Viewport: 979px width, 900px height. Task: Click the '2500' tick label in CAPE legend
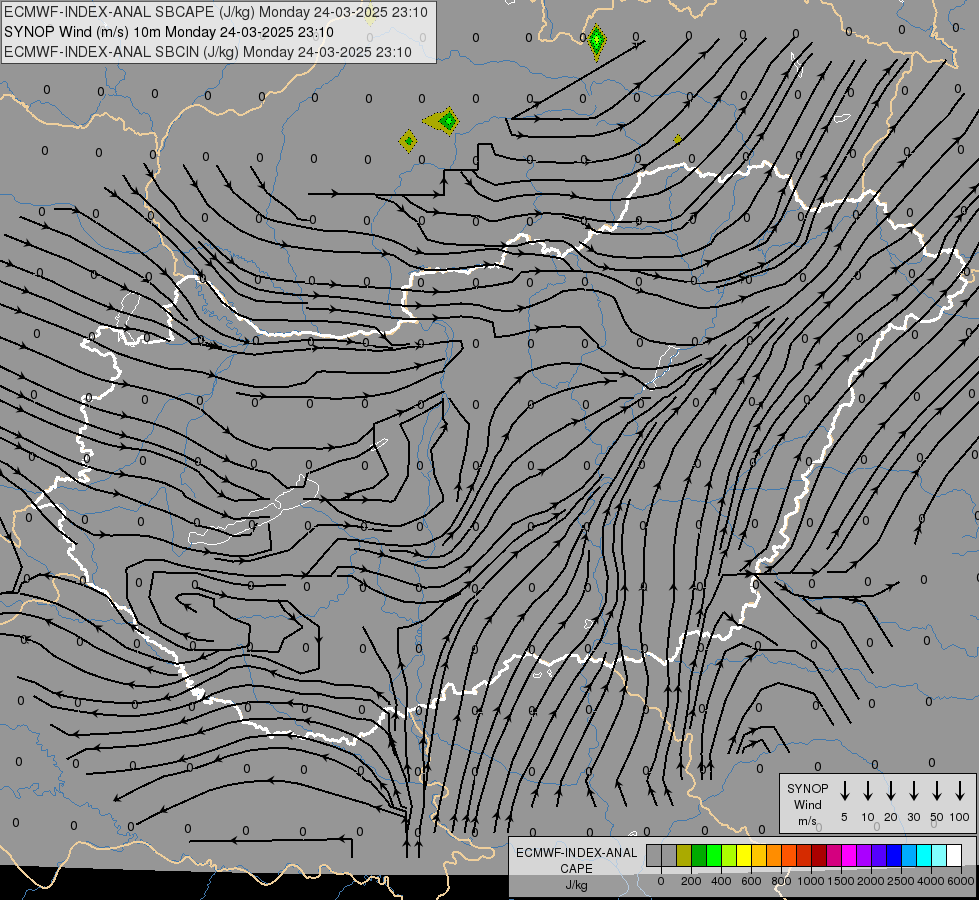click(x=900, y=881)
